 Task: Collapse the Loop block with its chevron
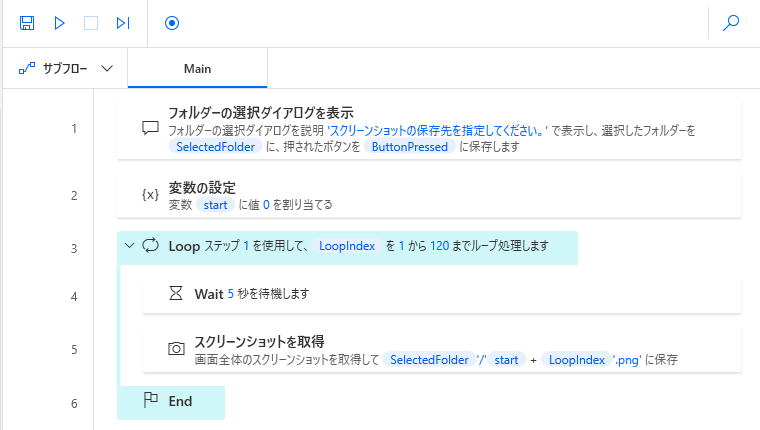[x=129, y=245]
